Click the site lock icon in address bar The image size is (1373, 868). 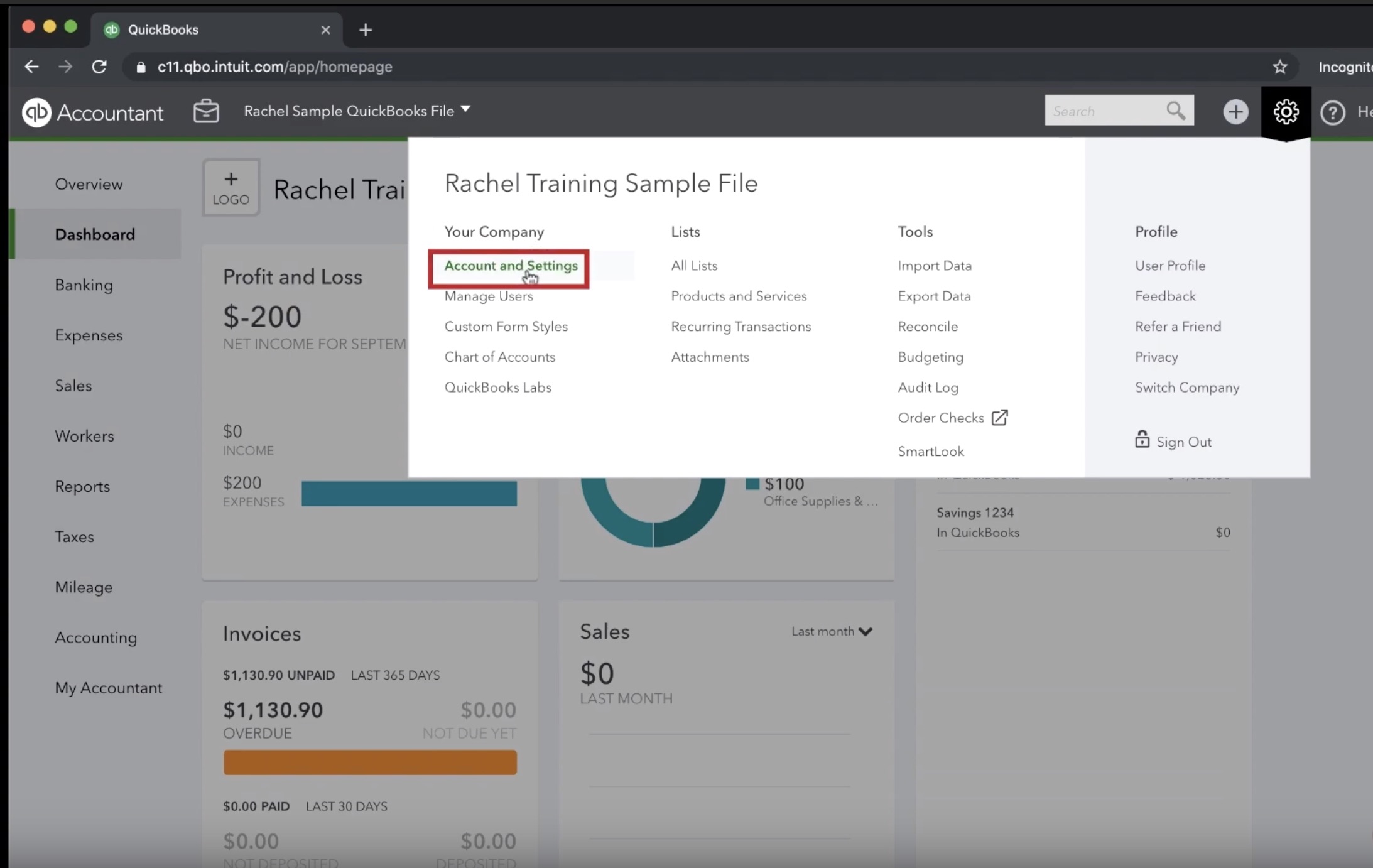point(141,67)
